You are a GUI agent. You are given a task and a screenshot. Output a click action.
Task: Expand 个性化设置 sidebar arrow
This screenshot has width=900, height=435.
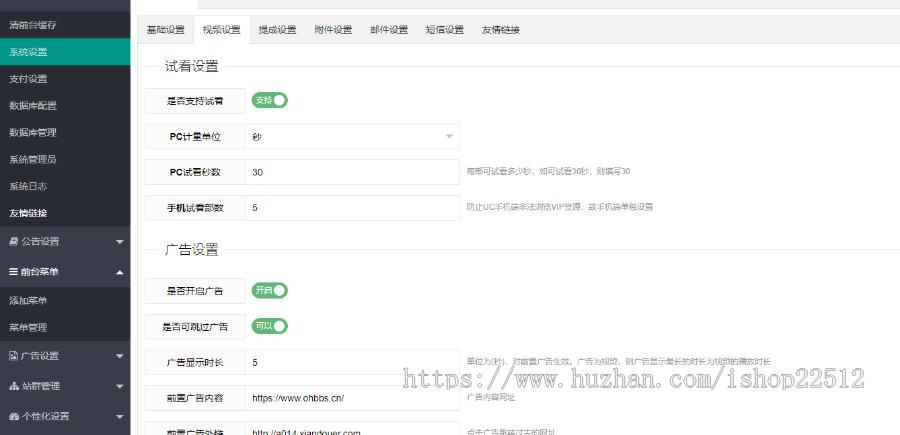[119, 417]
